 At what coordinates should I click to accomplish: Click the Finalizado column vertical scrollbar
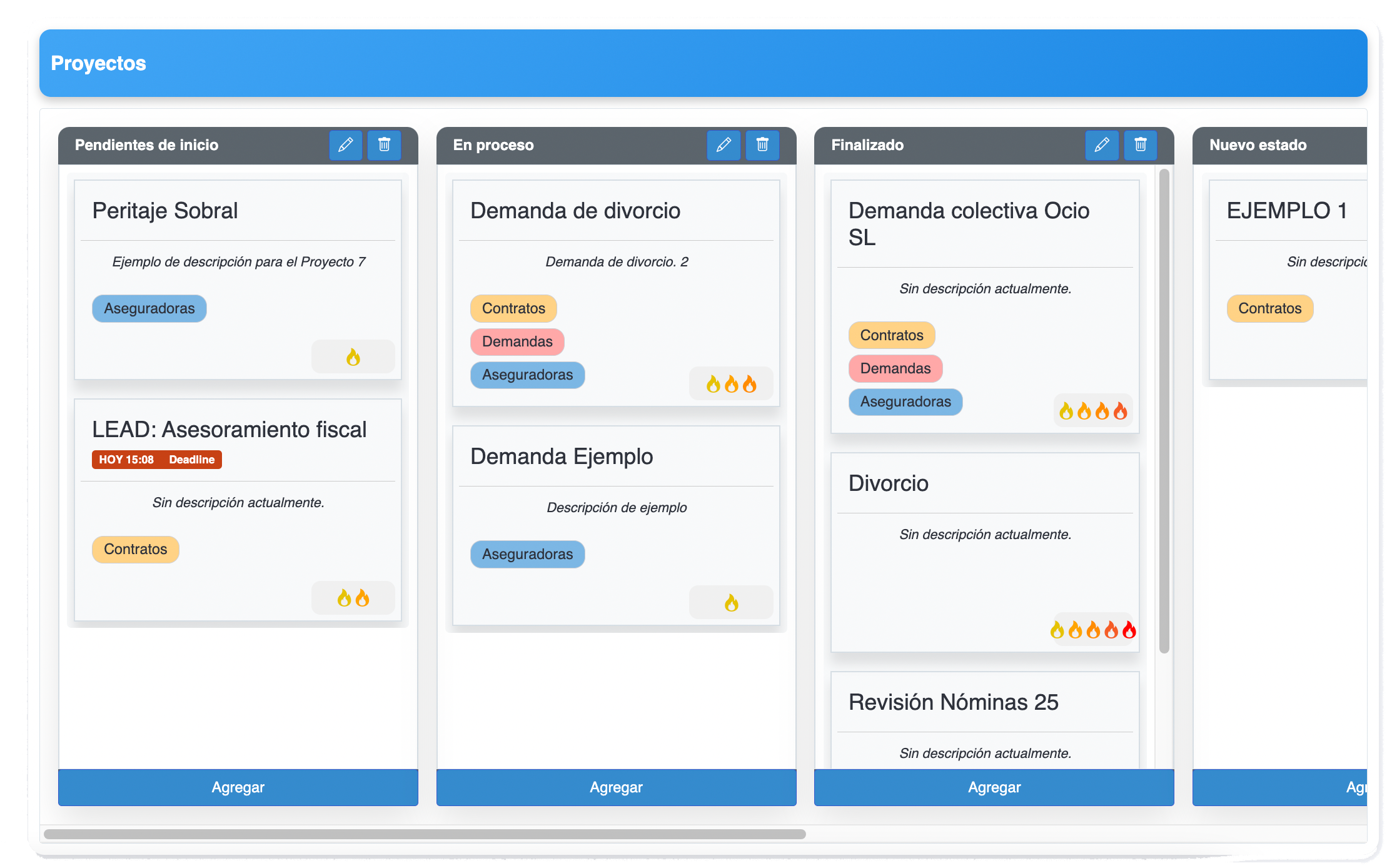[x=1164, y=411]
